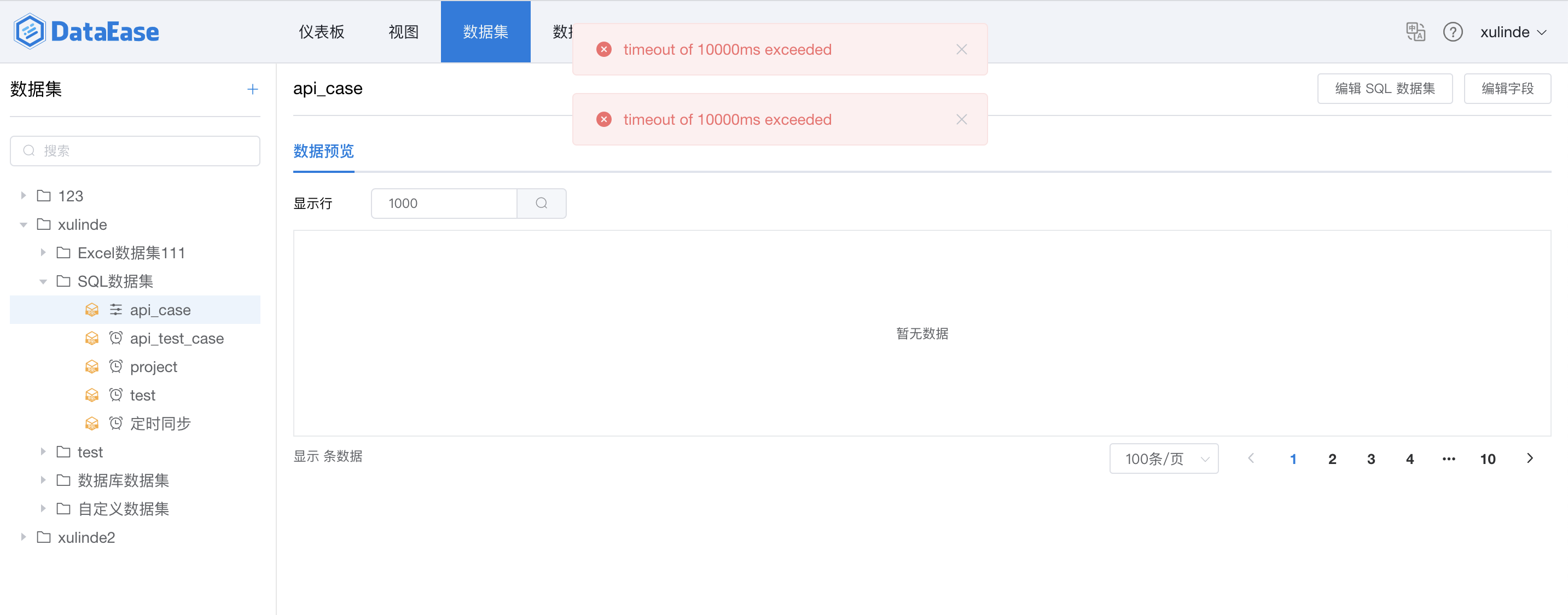This screenshot has height=615, width=1568.
Task: Open the language switcher icon
Action: point(1415,32)
